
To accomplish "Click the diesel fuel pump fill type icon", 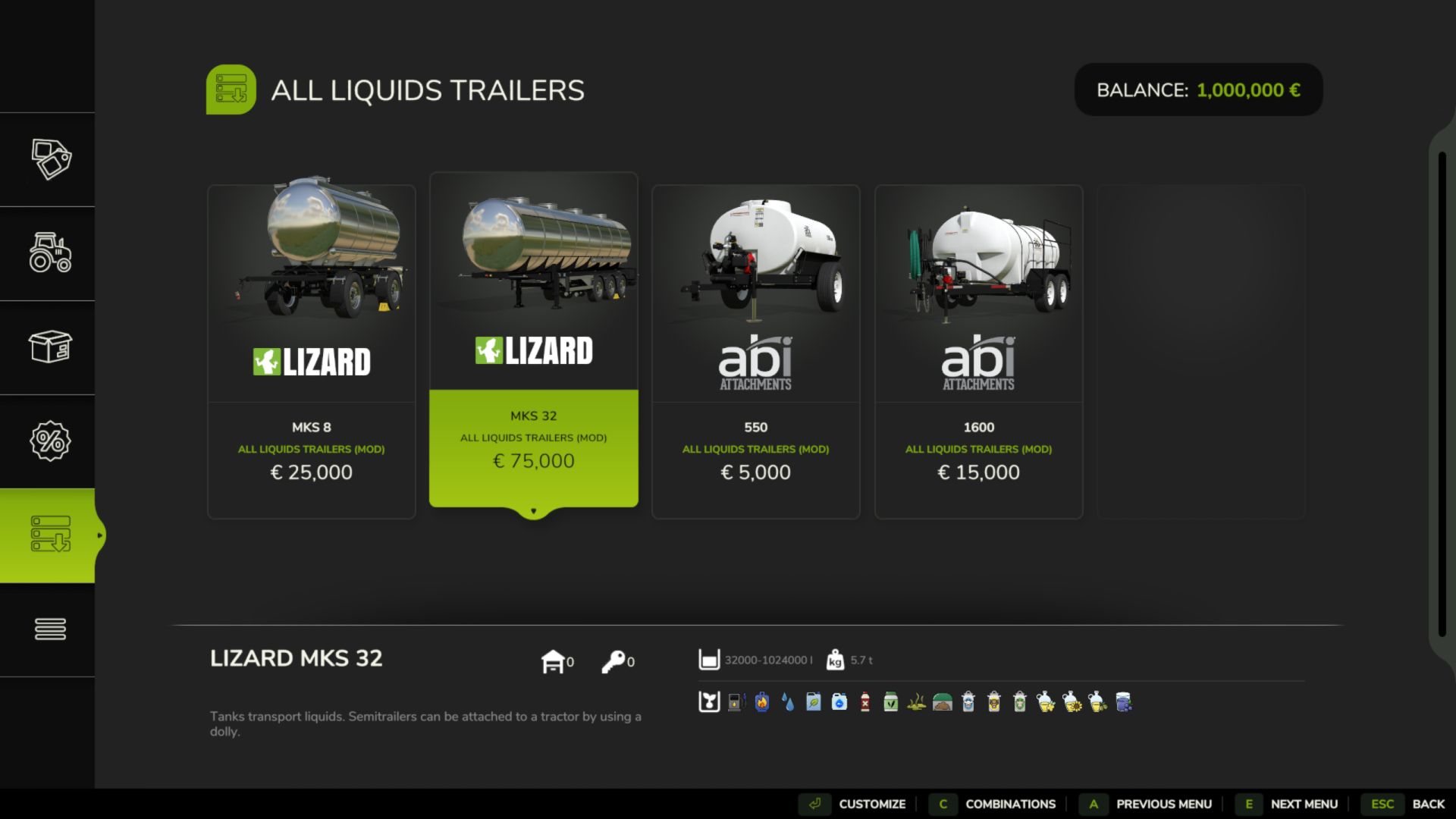I will click(x=736, y=702).
